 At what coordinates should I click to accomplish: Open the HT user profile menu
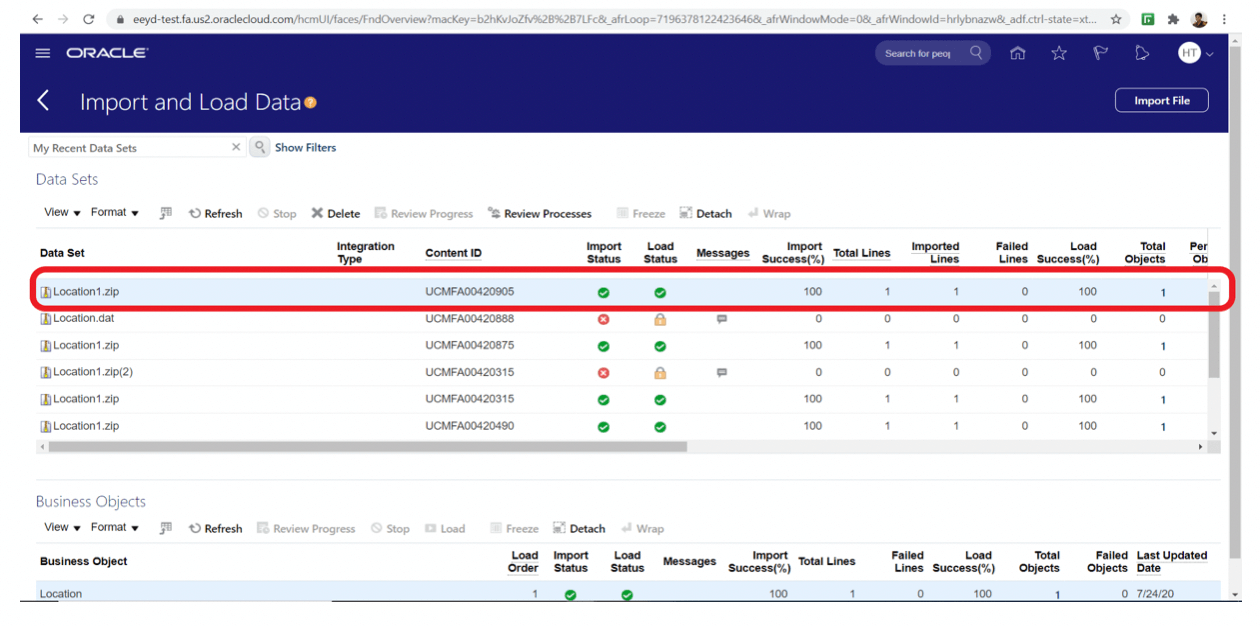click(1195, 54)
